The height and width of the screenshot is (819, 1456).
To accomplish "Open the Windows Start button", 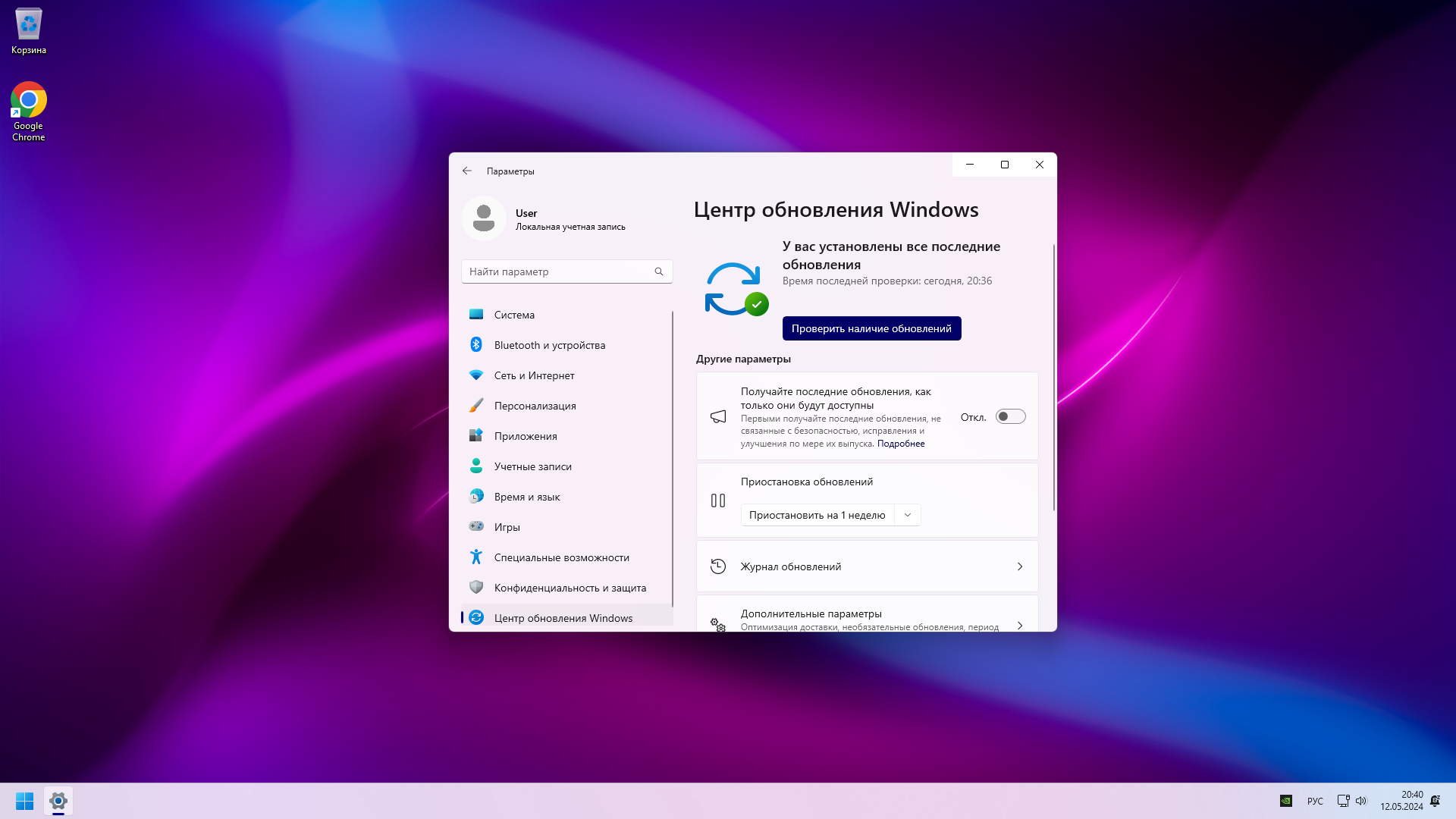I will pos(24,801).
